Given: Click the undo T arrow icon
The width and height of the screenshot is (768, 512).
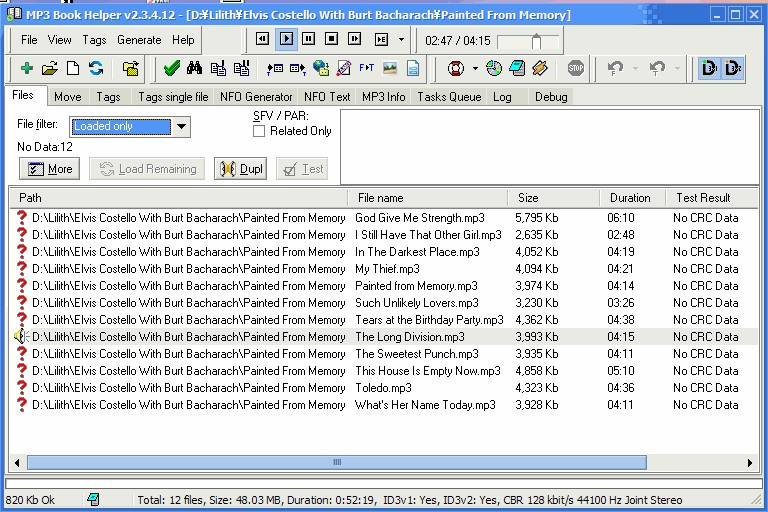Looking at the screenshot, I should click(x=657, y=68).
